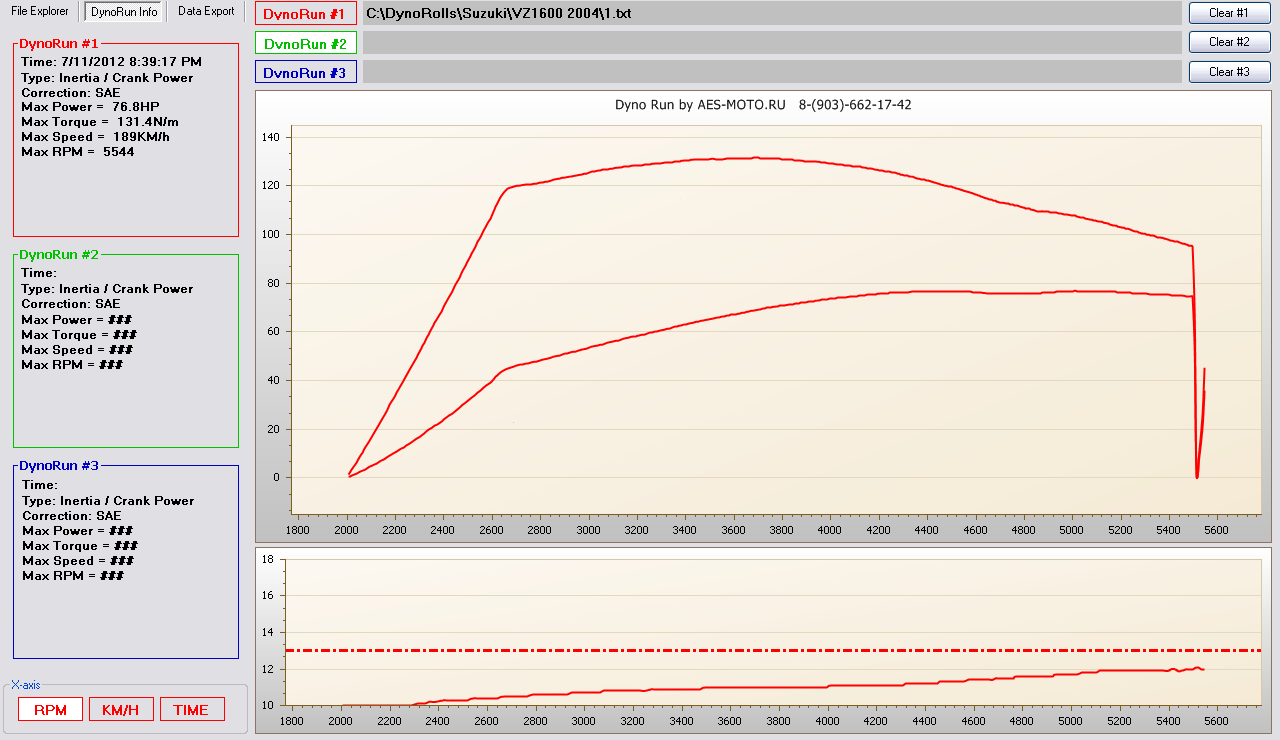The image size is (1280, 740).
Task: Set X-axis to RPM
Action: point(50,710)
